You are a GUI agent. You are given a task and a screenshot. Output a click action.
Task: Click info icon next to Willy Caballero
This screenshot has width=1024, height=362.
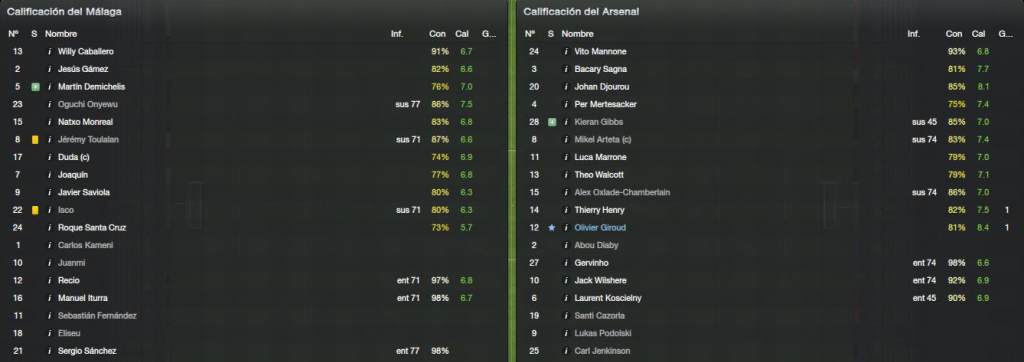point(49,52)
